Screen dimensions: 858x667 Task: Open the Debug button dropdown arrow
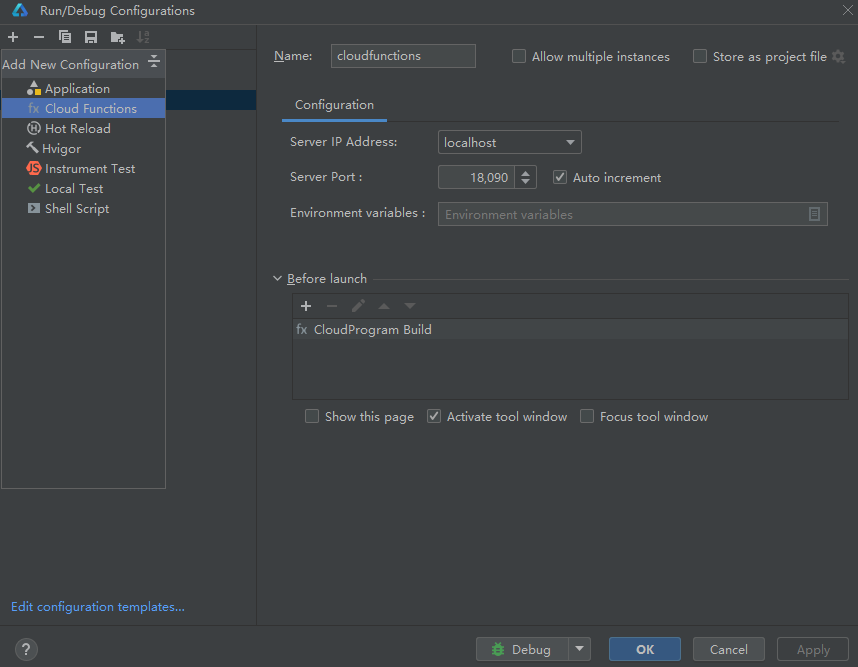[580, 649]
